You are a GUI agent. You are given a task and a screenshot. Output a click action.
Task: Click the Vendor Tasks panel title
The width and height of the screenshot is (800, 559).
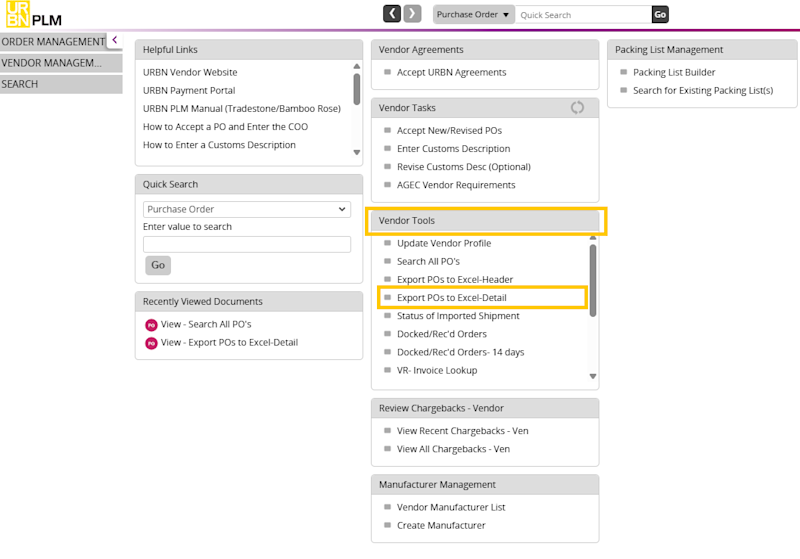(x=407, y=108)
